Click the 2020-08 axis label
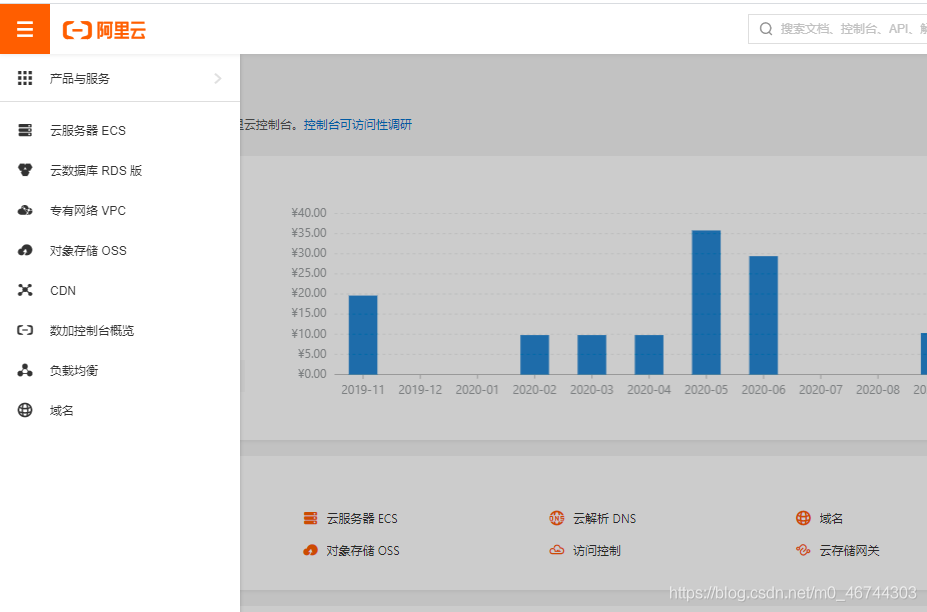The width and height of the screenshot is (927, 612). (x=878, y=390)
